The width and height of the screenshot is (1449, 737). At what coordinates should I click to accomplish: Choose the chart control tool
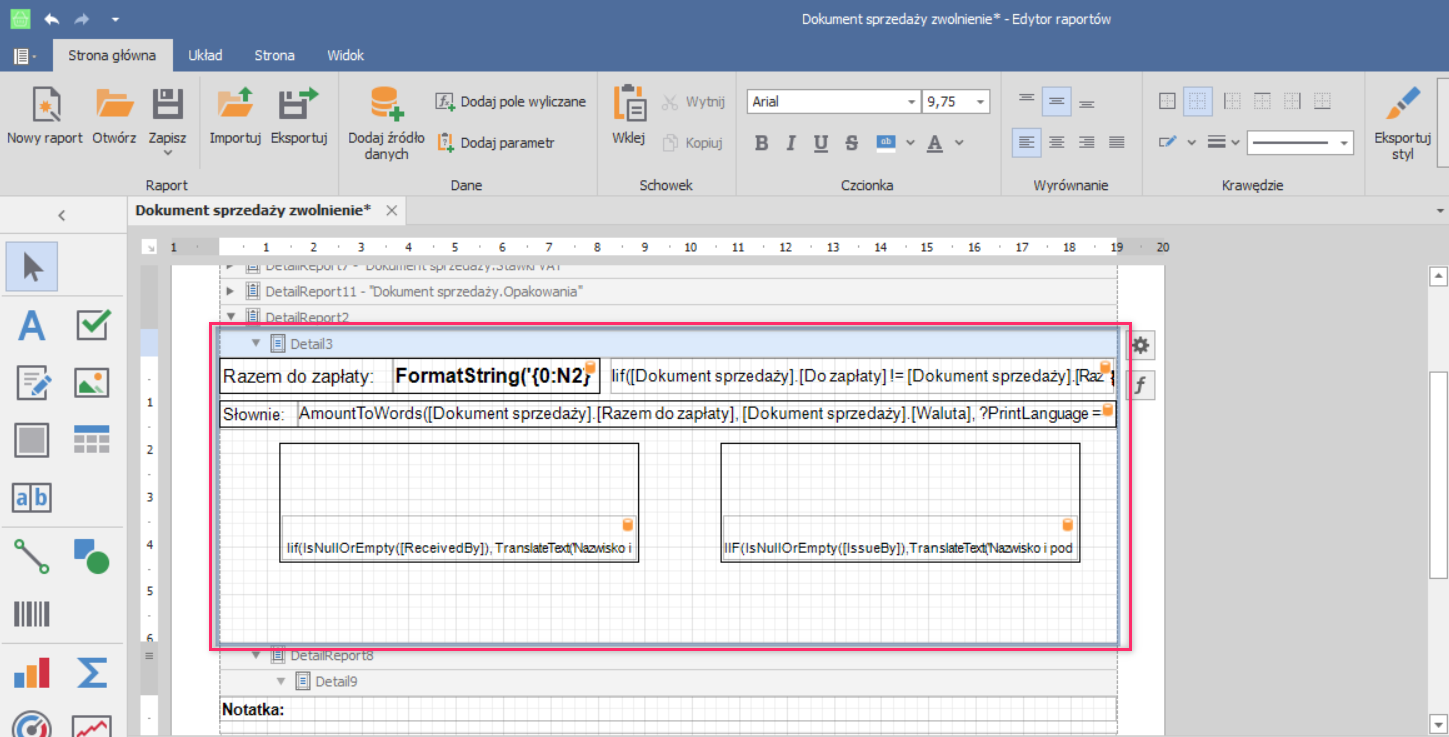(33, 673)
